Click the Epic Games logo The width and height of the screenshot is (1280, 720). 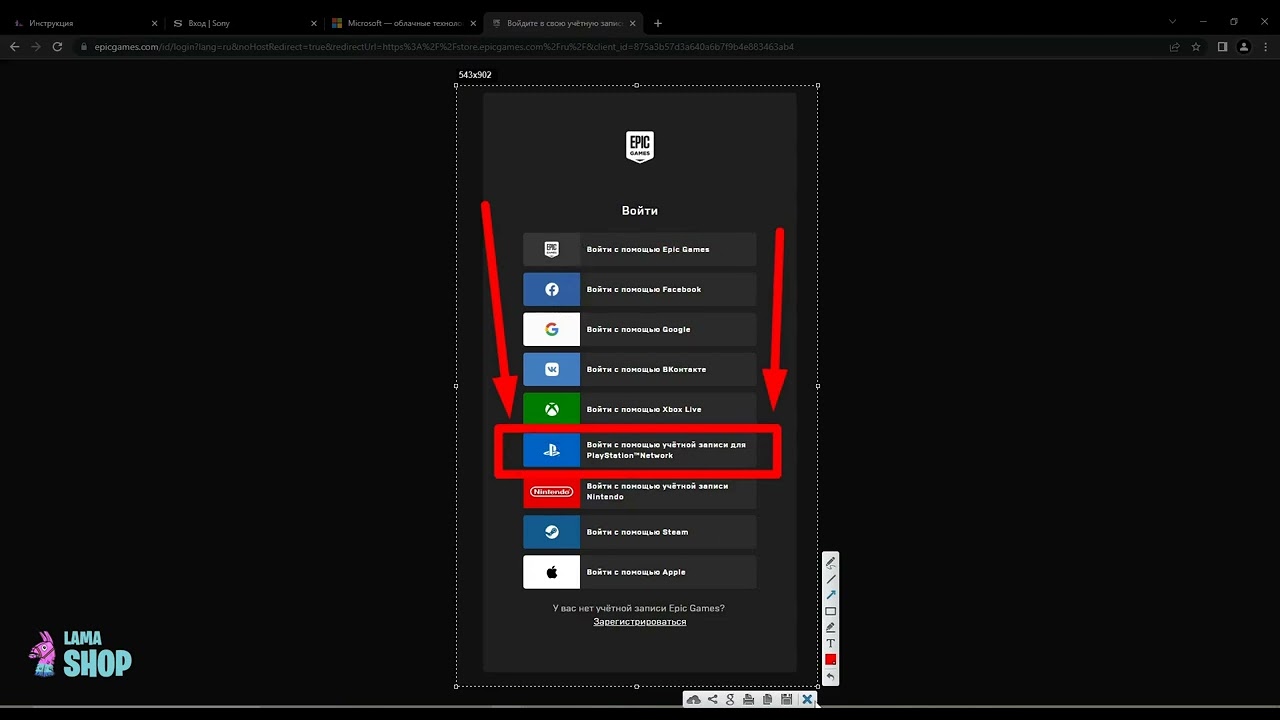click(x=640, y=147)
